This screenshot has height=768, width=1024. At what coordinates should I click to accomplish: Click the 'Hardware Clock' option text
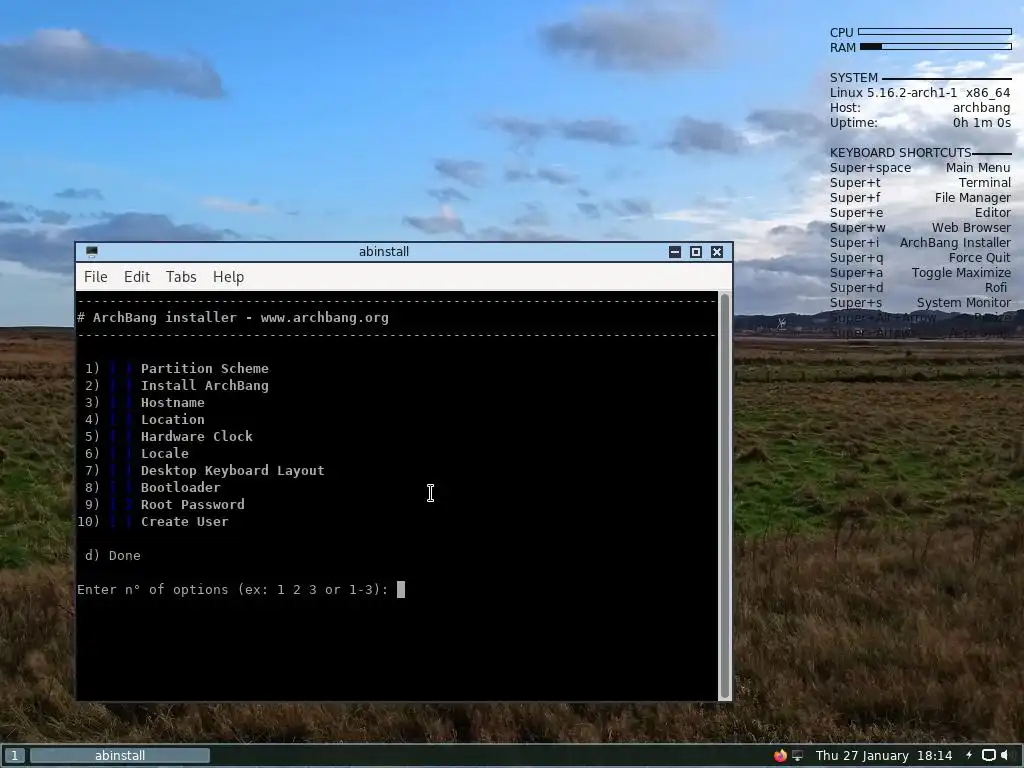[197, 436]
